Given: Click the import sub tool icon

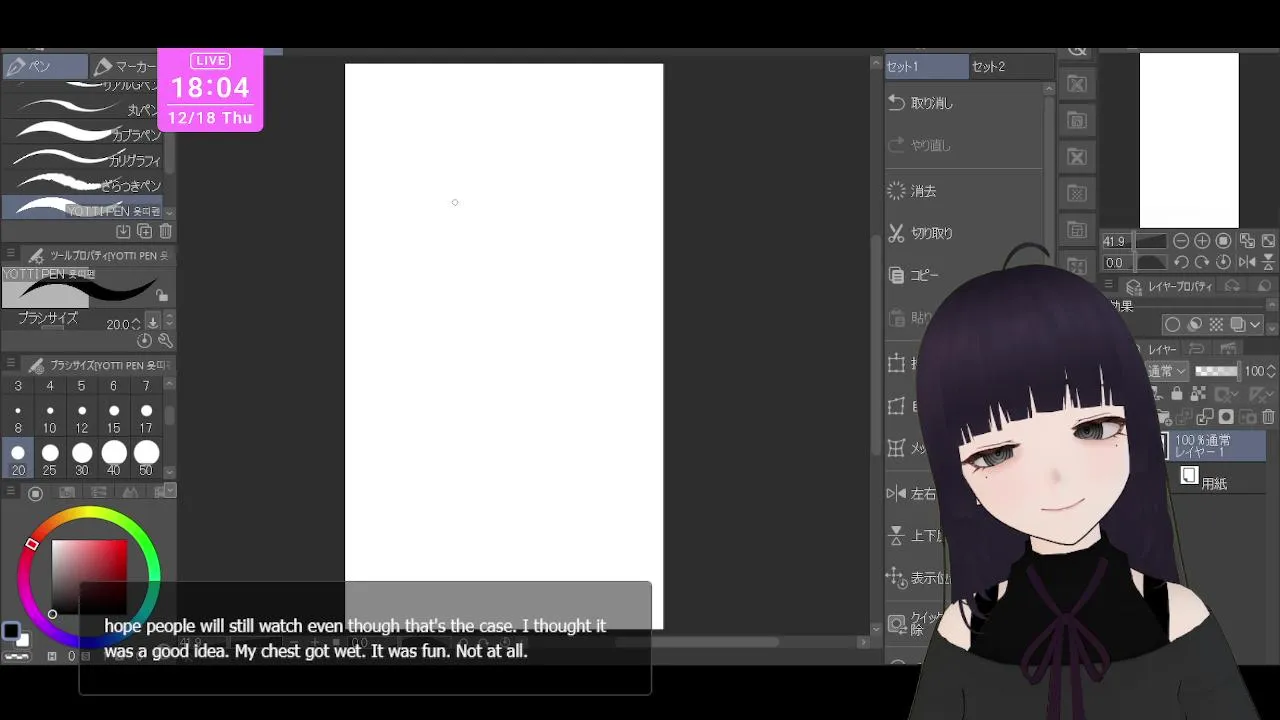Looking at the screenshot, I should (x=123, y=232).
